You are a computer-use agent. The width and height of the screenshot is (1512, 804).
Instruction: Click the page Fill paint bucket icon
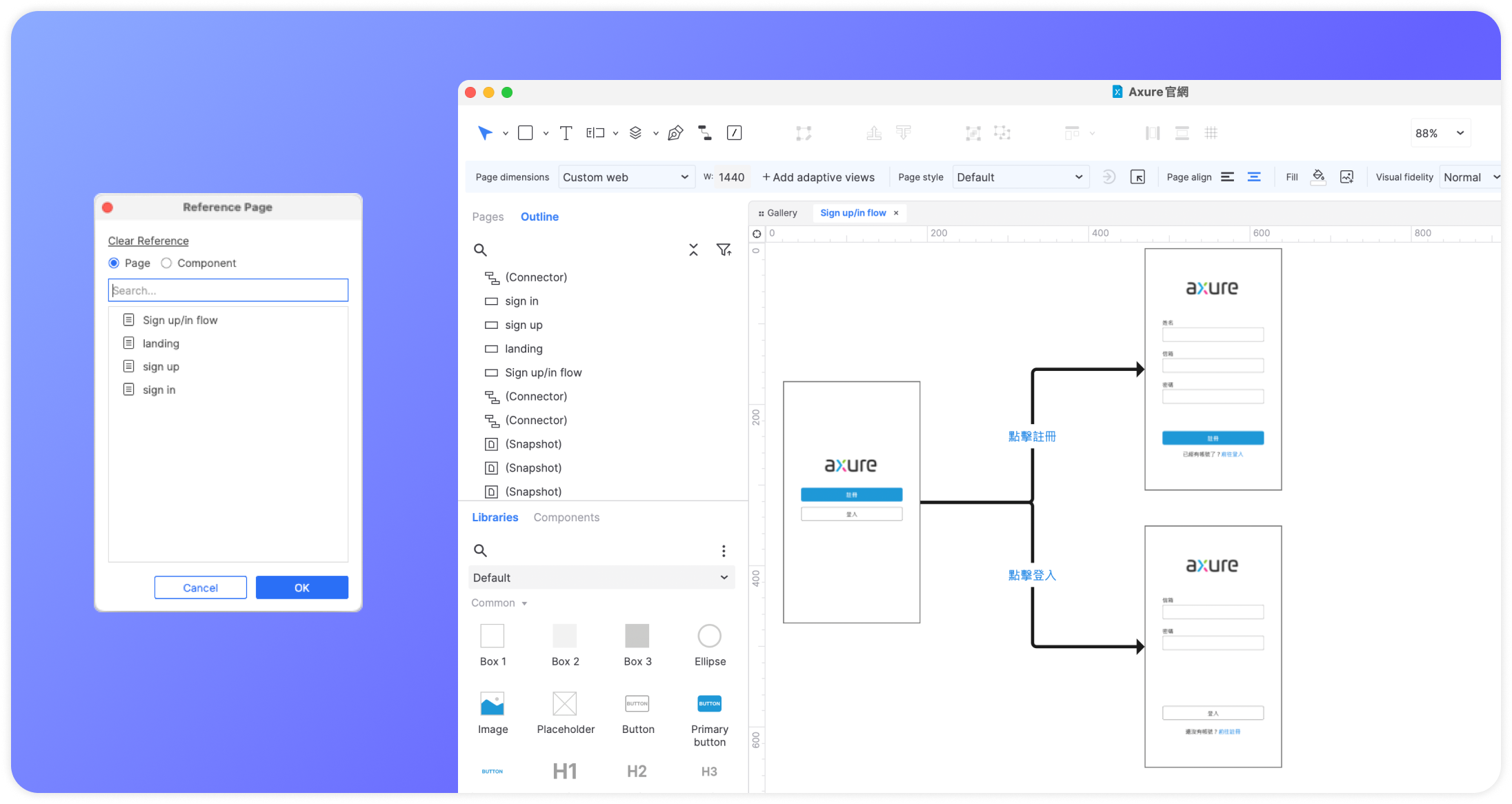(x=1318, y=177)
